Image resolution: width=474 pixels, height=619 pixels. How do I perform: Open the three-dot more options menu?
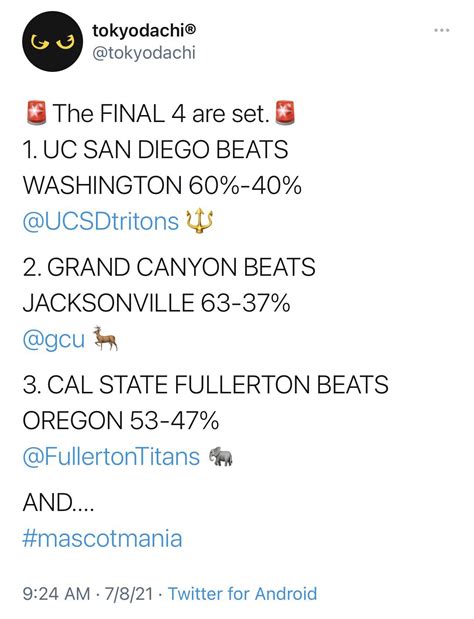(x=442, y=30)
